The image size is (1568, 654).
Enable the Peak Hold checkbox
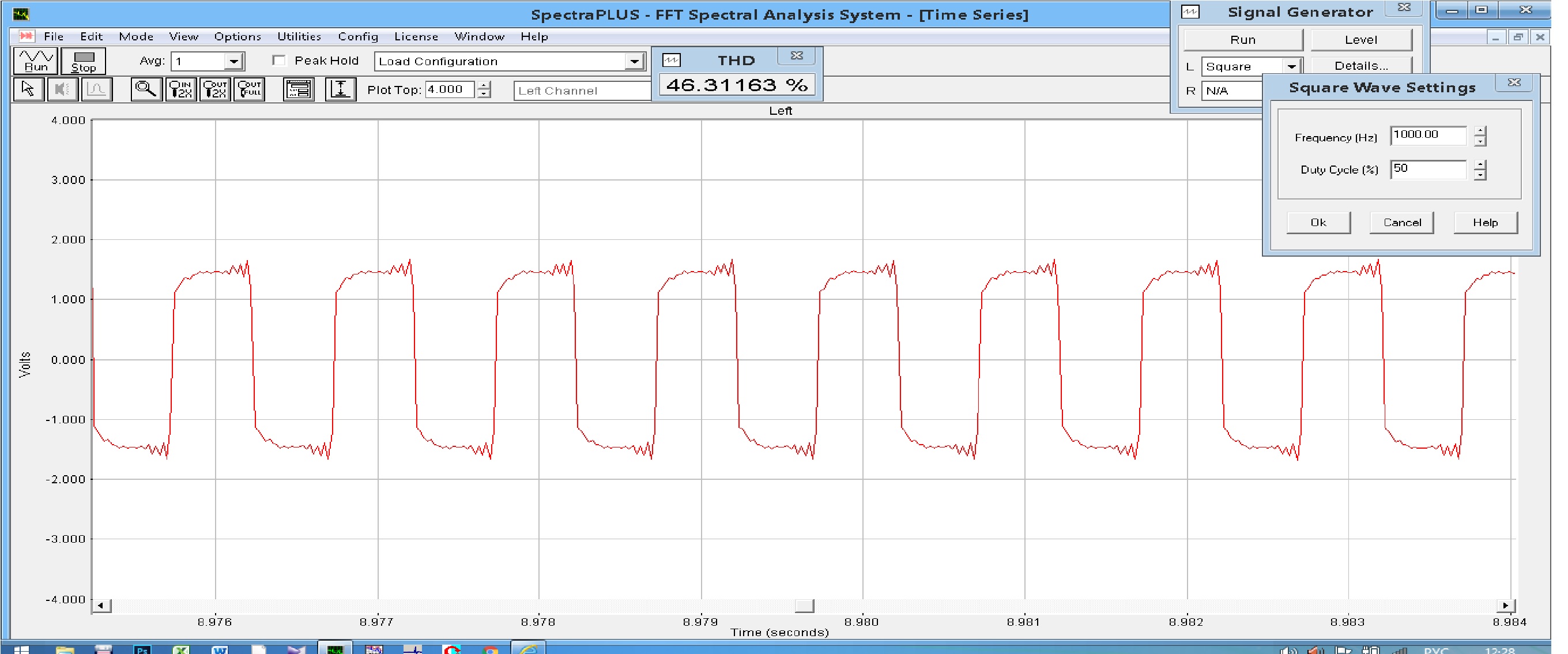tap(280, 61)
